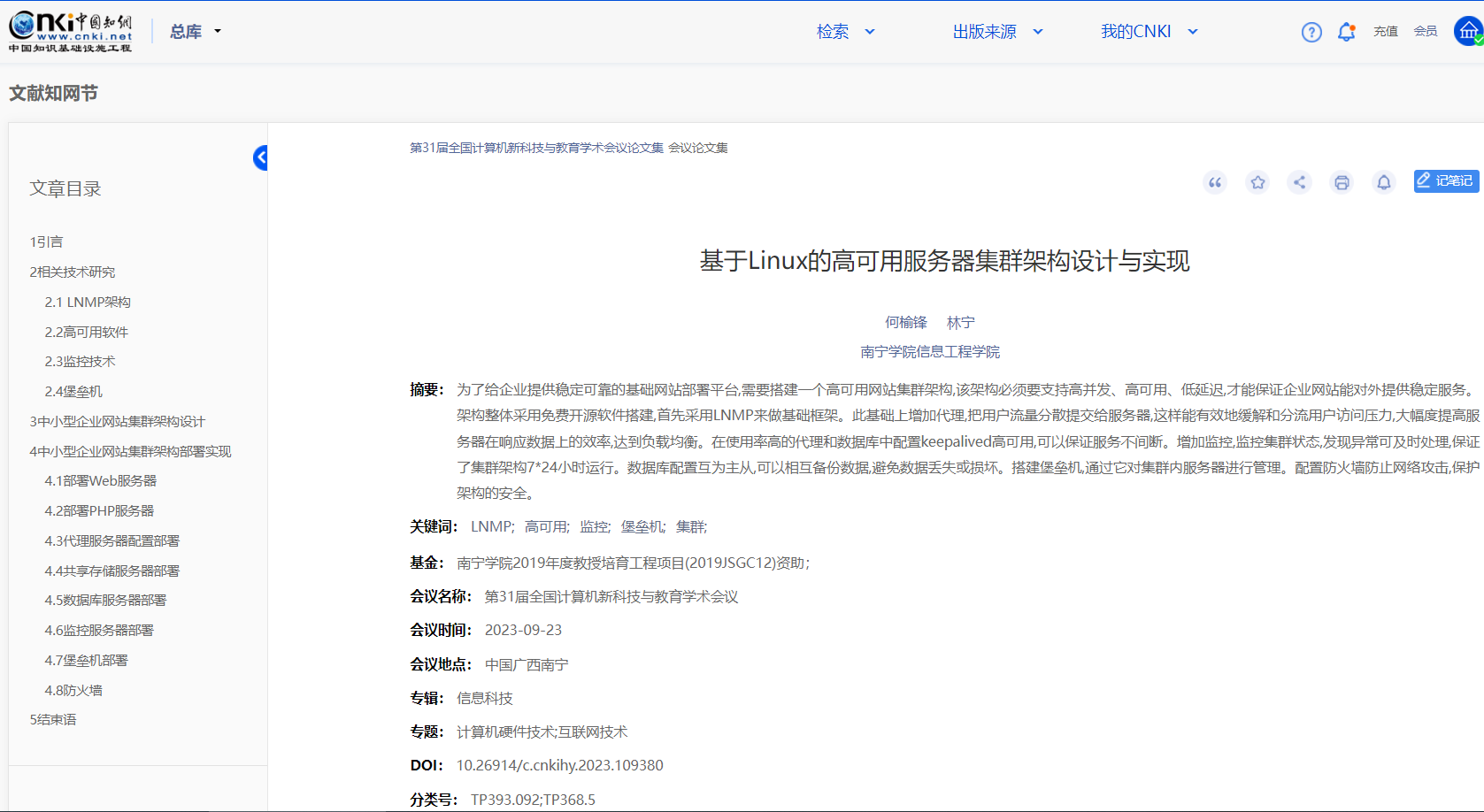Click the quote citation icon
This screenshot has height=812, width=1484.
point(1215,182)
